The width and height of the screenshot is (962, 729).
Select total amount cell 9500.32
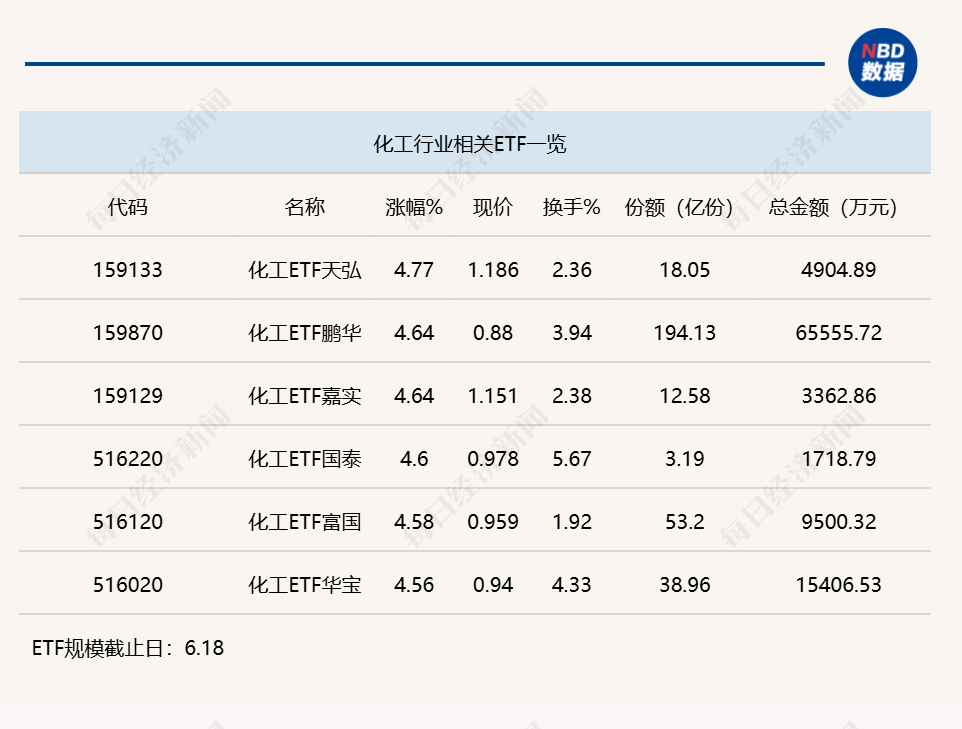tap(839, 522)
